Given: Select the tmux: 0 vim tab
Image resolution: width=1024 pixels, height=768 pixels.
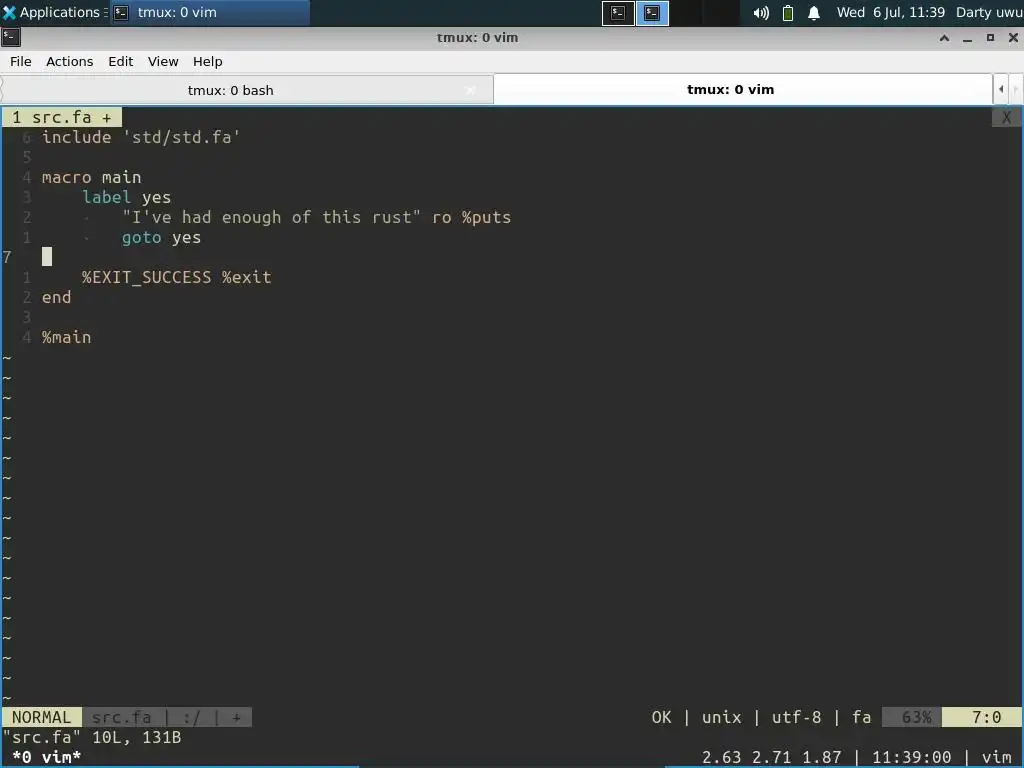Looking at the screenshot, I should tap(730, 89).
